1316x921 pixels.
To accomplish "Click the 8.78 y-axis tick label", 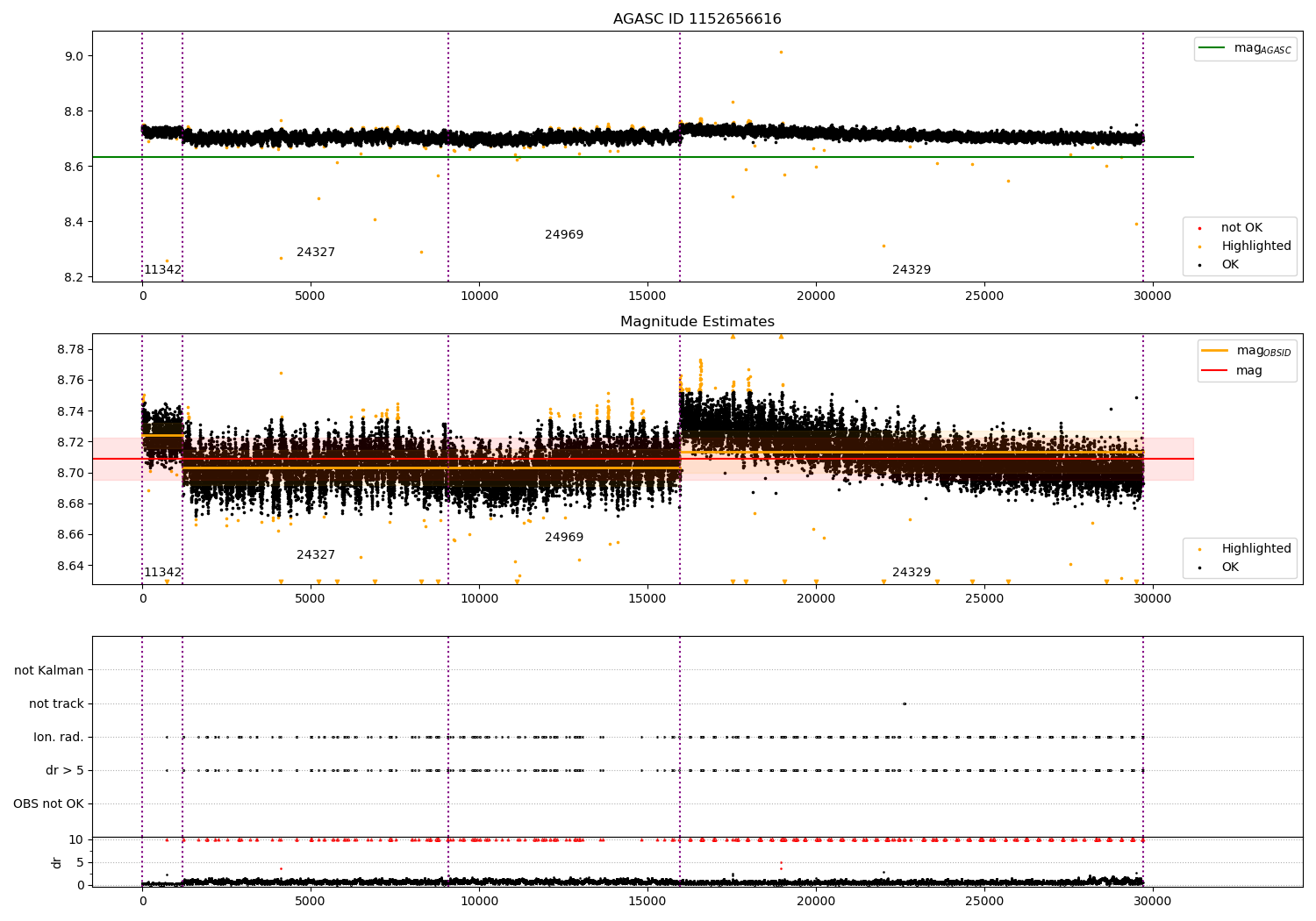I will 70,350.
